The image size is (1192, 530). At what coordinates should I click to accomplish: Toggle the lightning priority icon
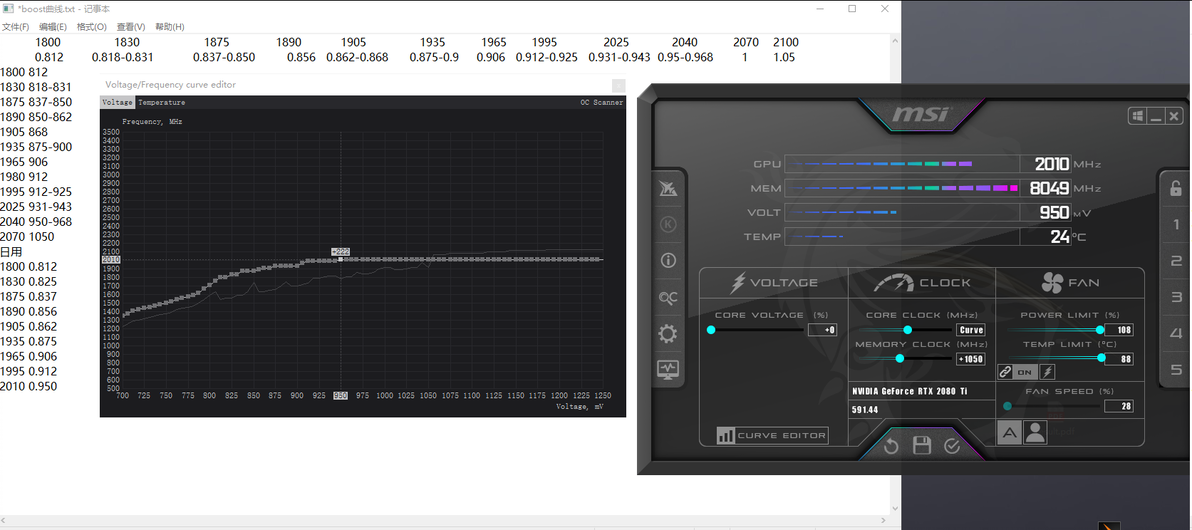[1047, 372]
